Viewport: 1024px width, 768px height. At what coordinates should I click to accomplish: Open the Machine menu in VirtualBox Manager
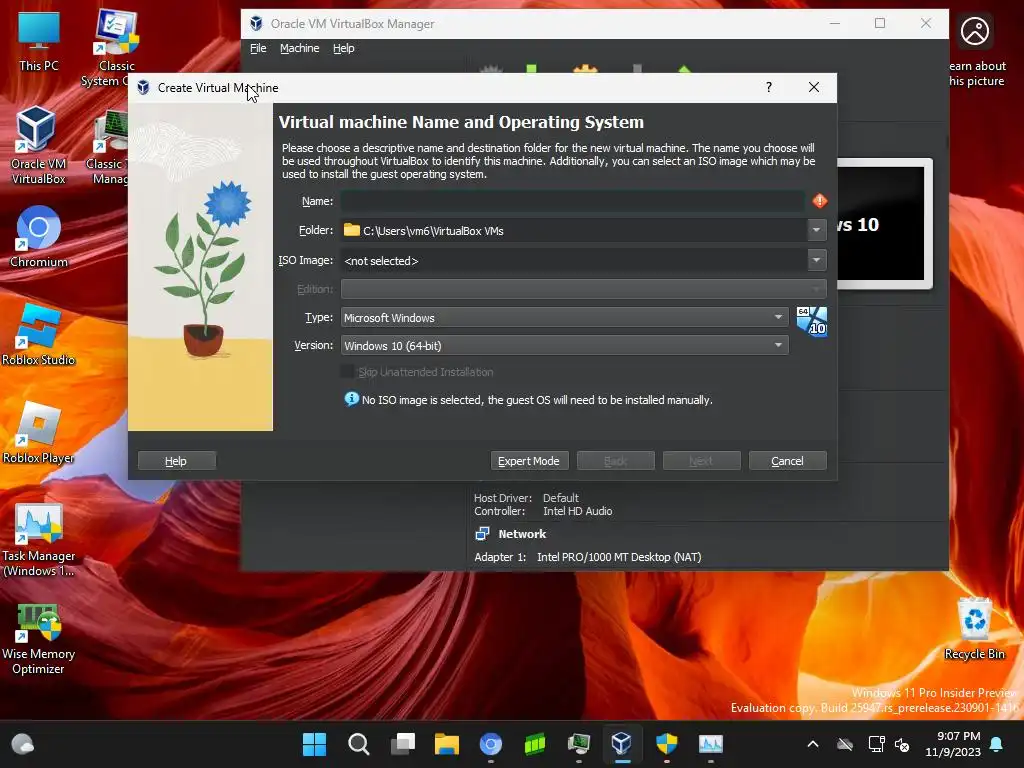300,48
